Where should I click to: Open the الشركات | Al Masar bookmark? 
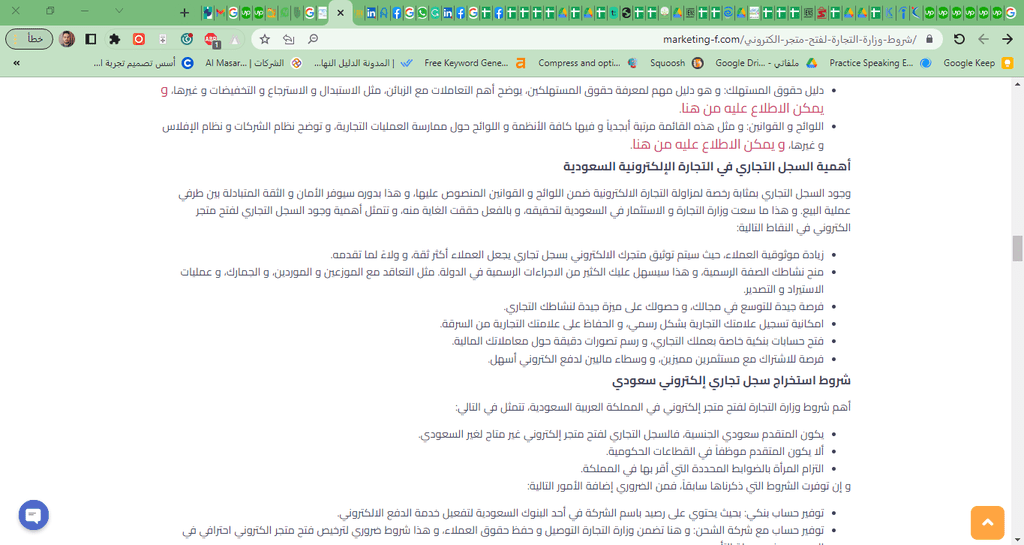tap(253, 63)
